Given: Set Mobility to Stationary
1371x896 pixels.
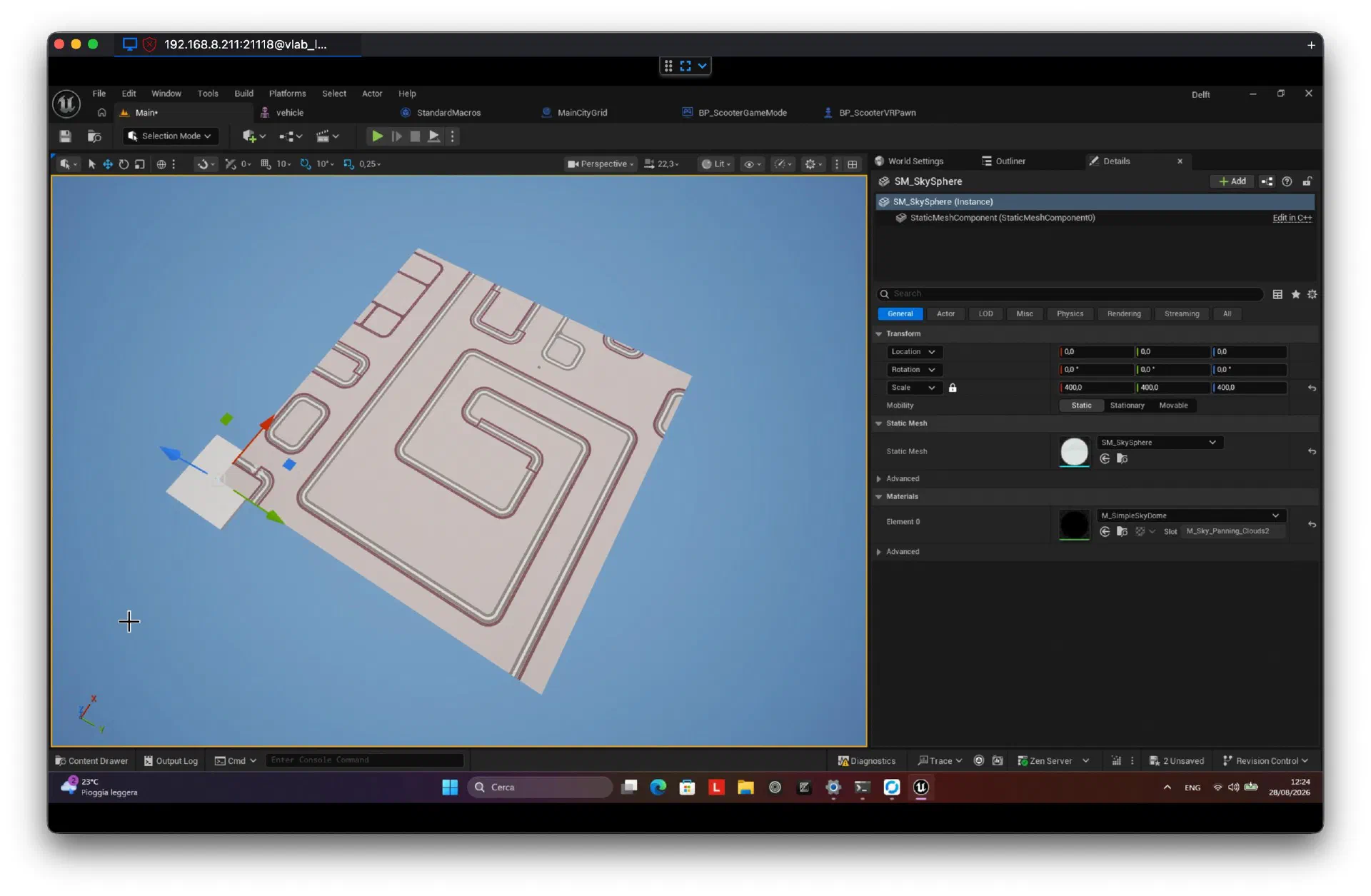Looking at the screenshot, I should [x=1127, y=406].
